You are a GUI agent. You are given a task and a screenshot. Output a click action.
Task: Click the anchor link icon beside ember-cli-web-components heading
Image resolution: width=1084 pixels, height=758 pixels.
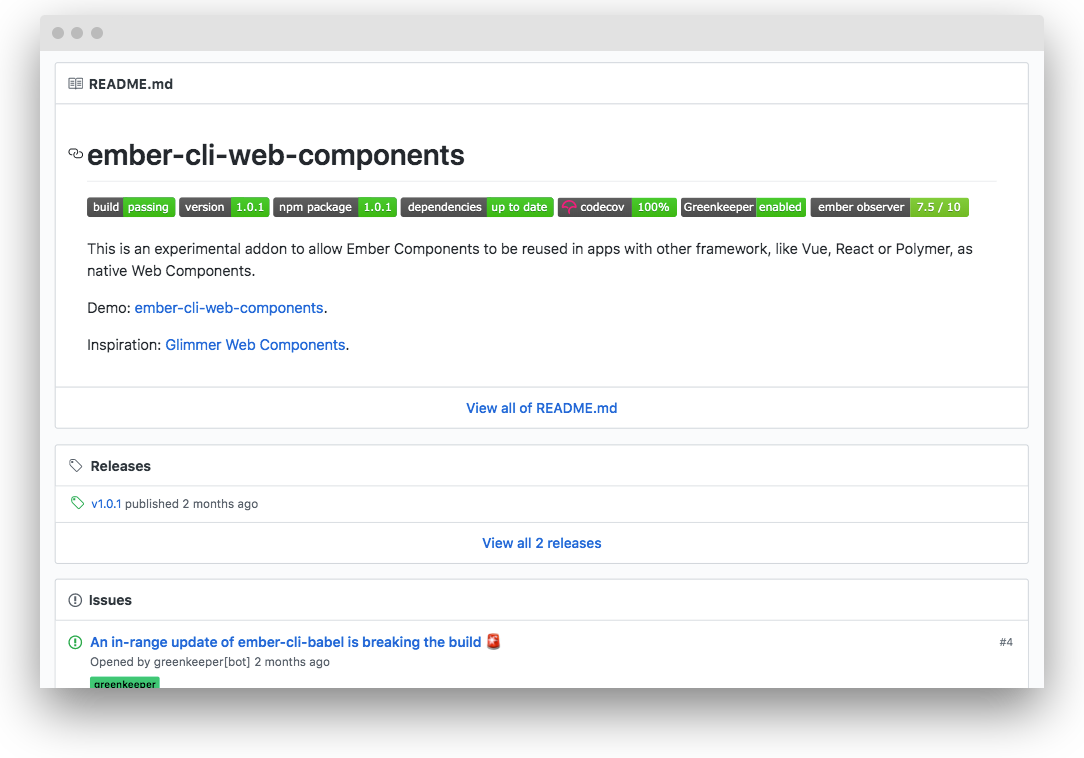click(75, 154)
